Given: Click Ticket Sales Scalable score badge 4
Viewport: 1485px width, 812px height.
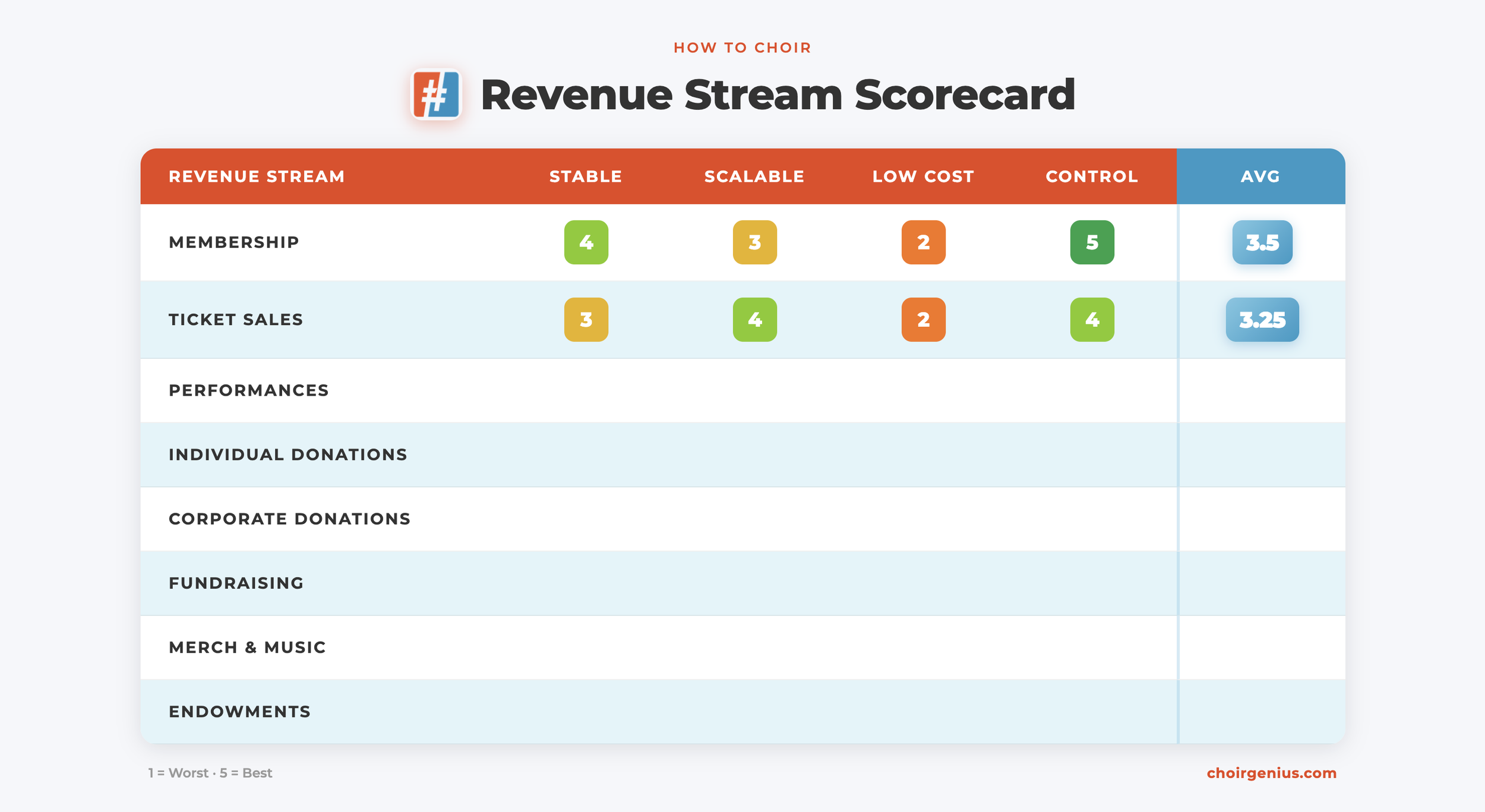Looking at the screenshot, I should (x=754, y=320).
